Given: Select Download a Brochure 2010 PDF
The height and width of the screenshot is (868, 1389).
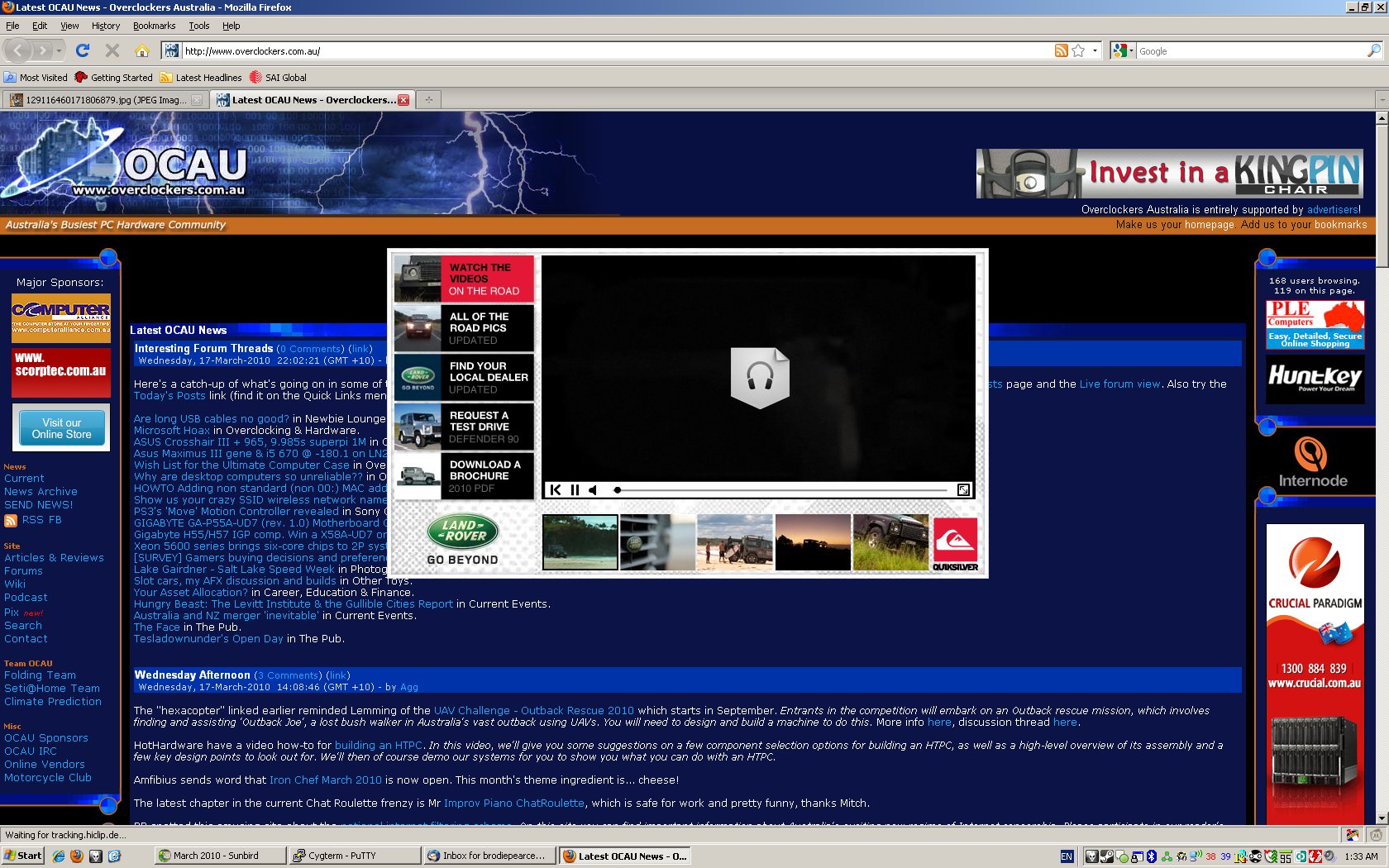Looking at the screenshot, I should point(463,476).
